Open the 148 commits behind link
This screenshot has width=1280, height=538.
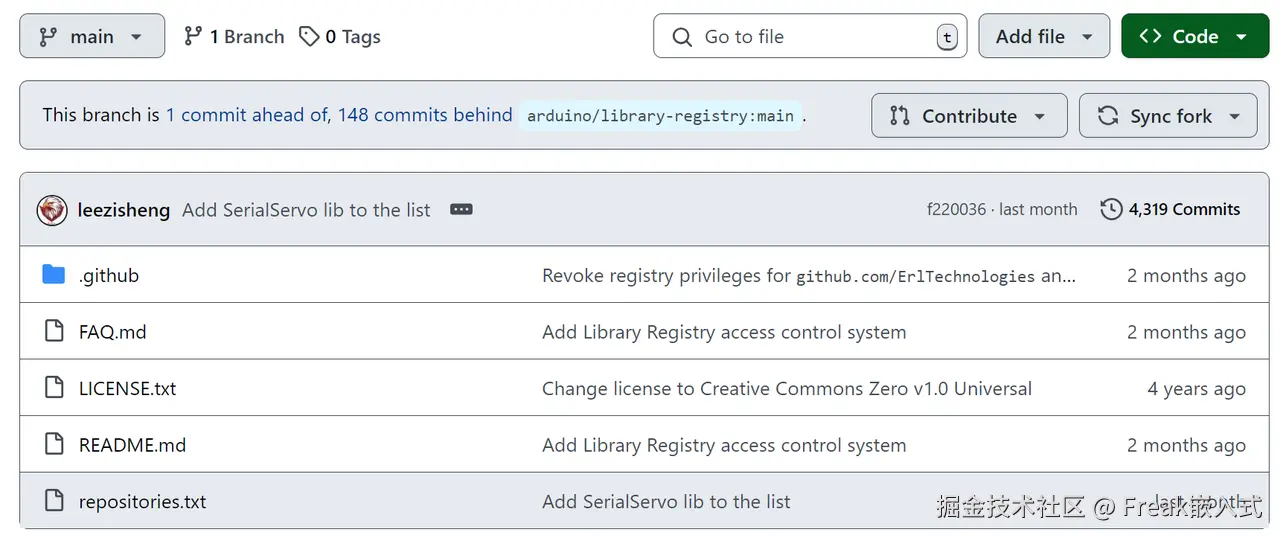tap(425, 115)
